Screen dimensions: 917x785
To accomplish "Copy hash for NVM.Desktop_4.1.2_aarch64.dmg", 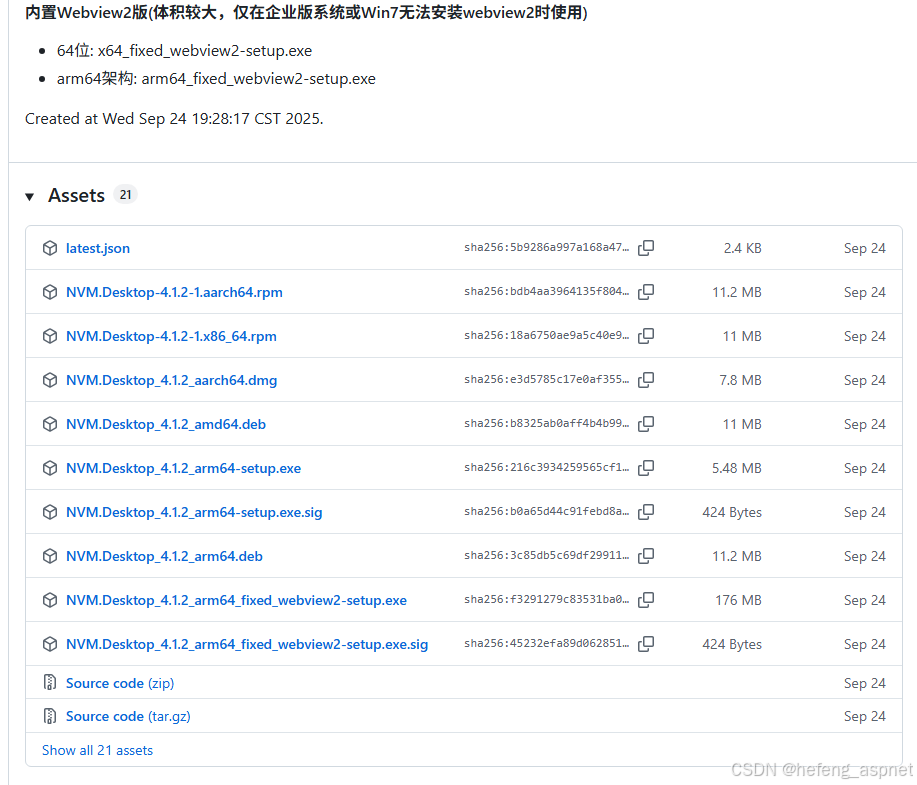I will [x=646, y=380].
